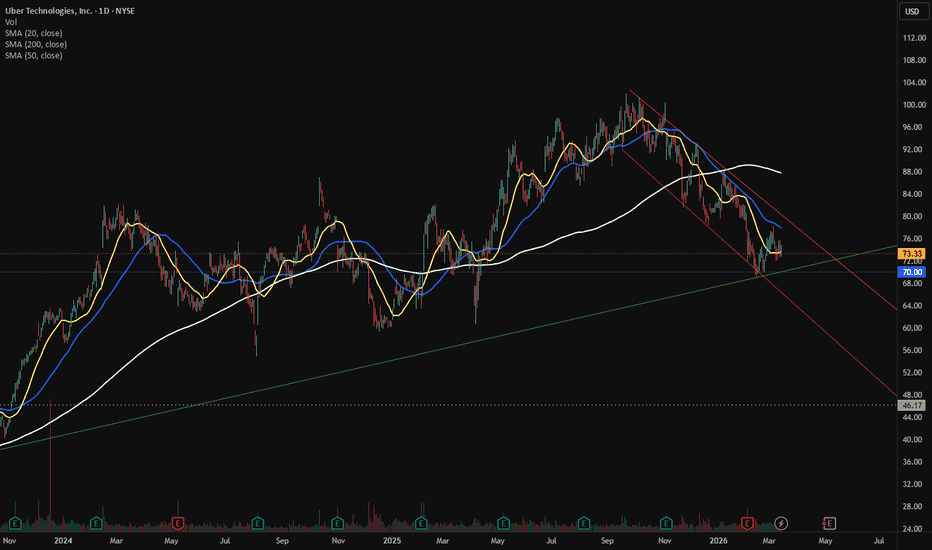
Task: Click the red earnings marker near May 2024
Action: [177, 522]
